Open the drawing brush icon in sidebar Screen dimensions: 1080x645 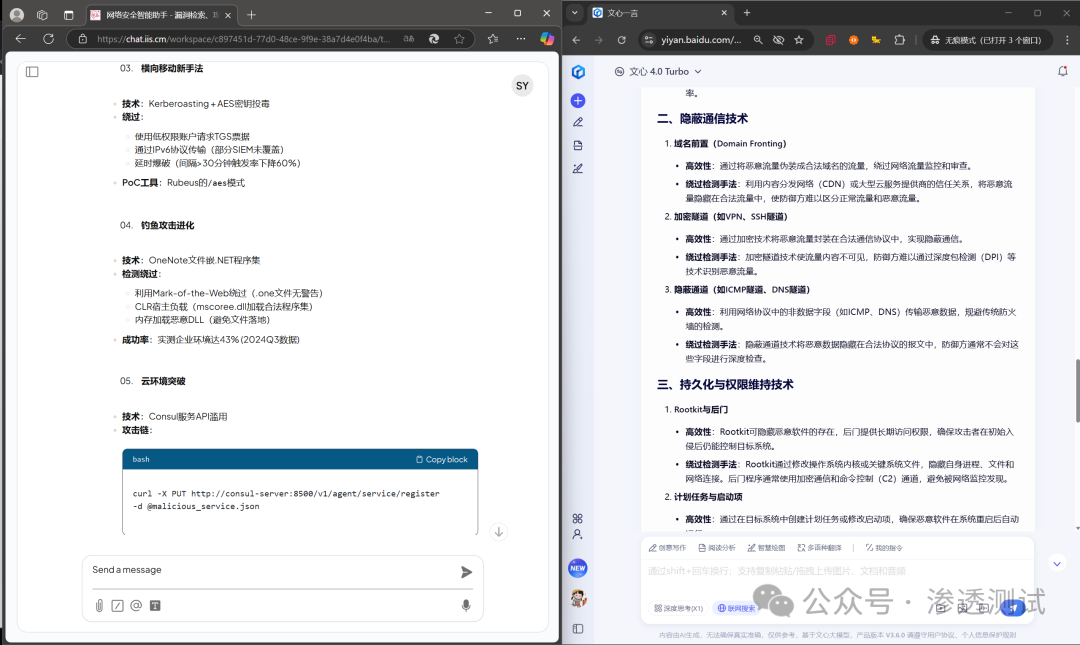tap(578, 168)
